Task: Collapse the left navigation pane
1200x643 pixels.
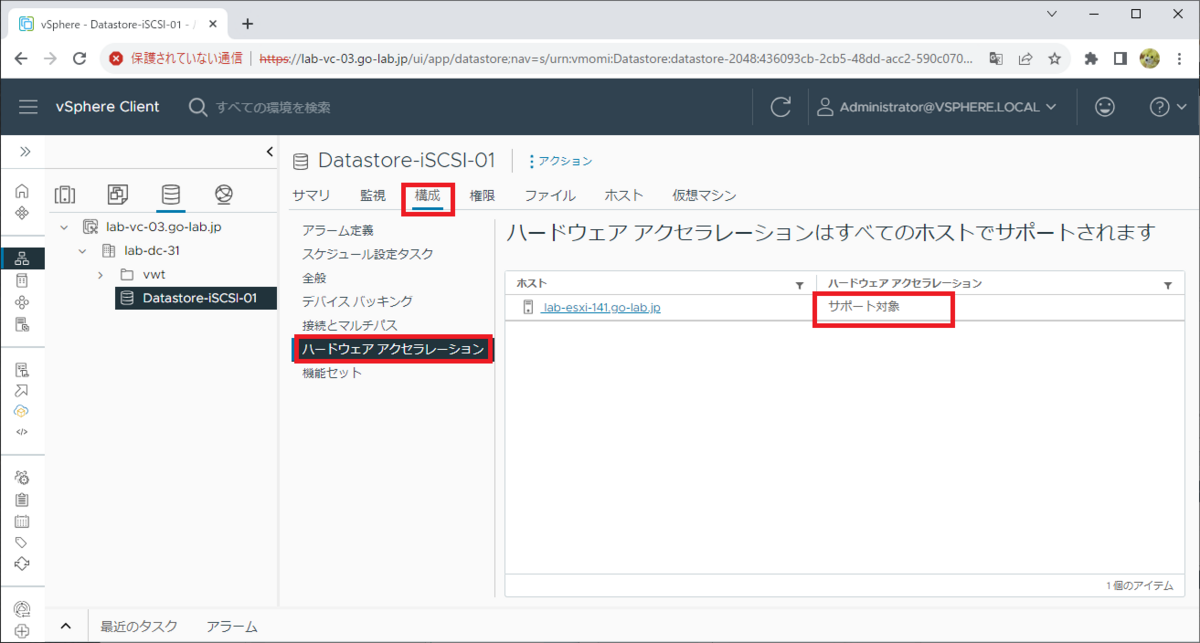Action: (268, 151)
